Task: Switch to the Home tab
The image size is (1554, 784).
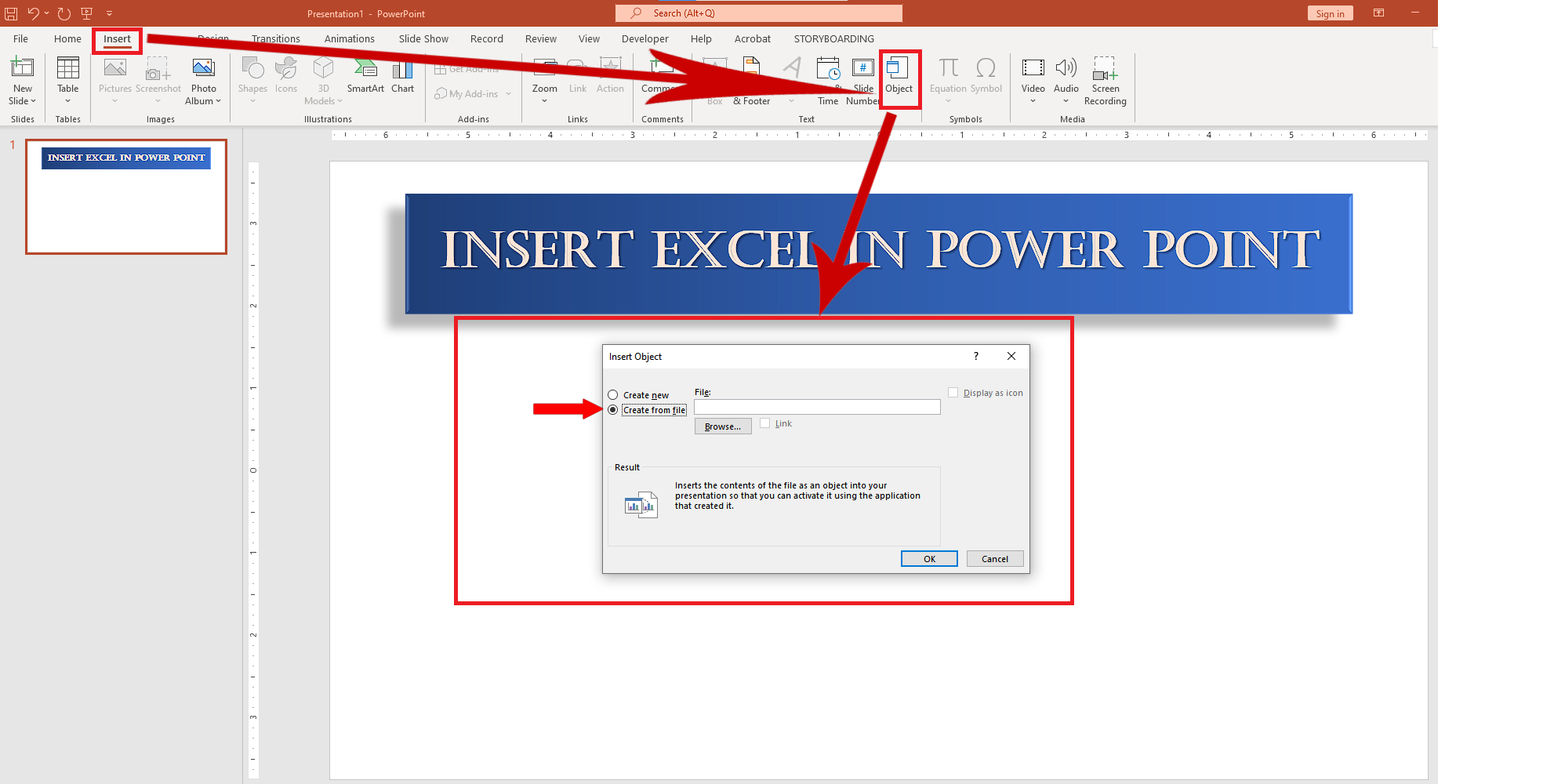Action: [67, 38]
